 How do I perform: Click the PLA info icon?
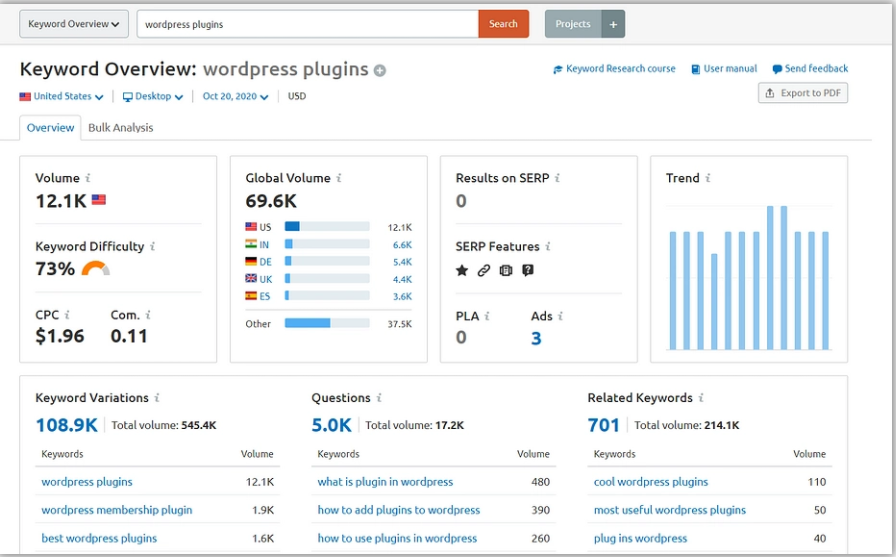[x=487, y=315]
